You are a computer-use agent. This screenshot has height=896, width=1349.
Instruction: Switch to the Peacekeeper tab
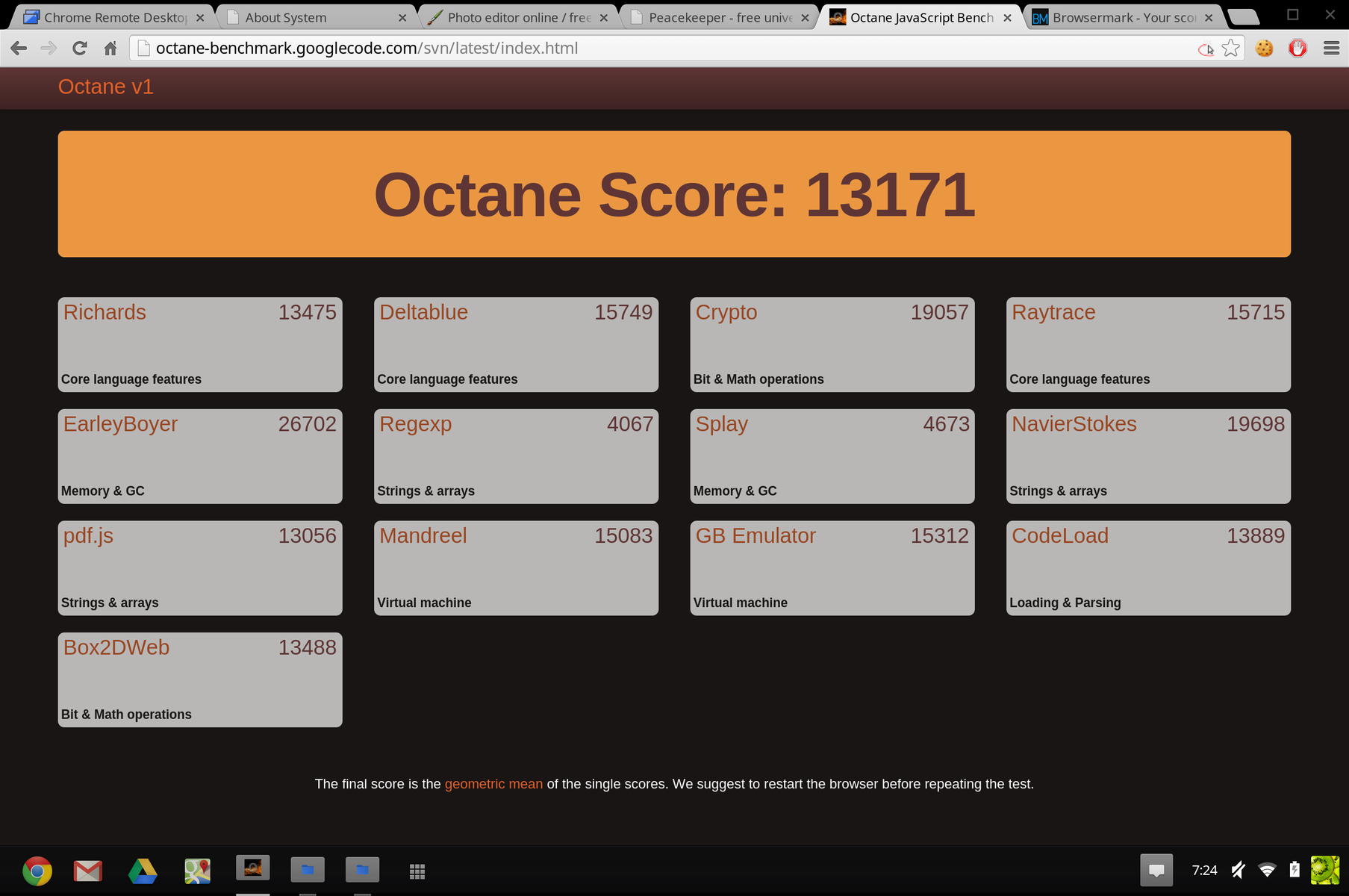tap(720, 17)
